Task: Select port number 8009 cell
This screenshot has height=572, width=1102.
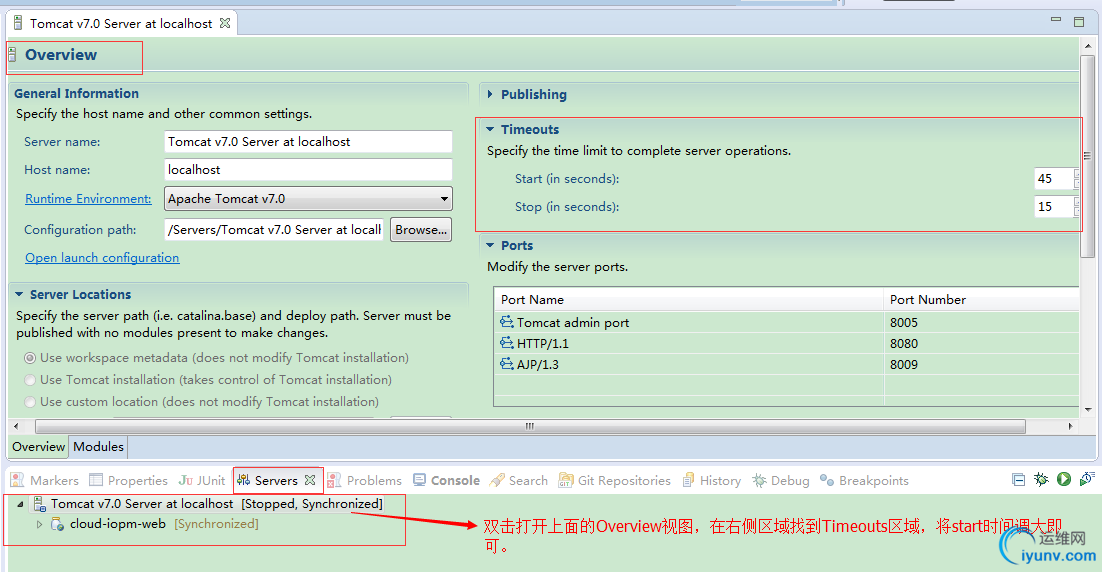Action: (982, 365)
